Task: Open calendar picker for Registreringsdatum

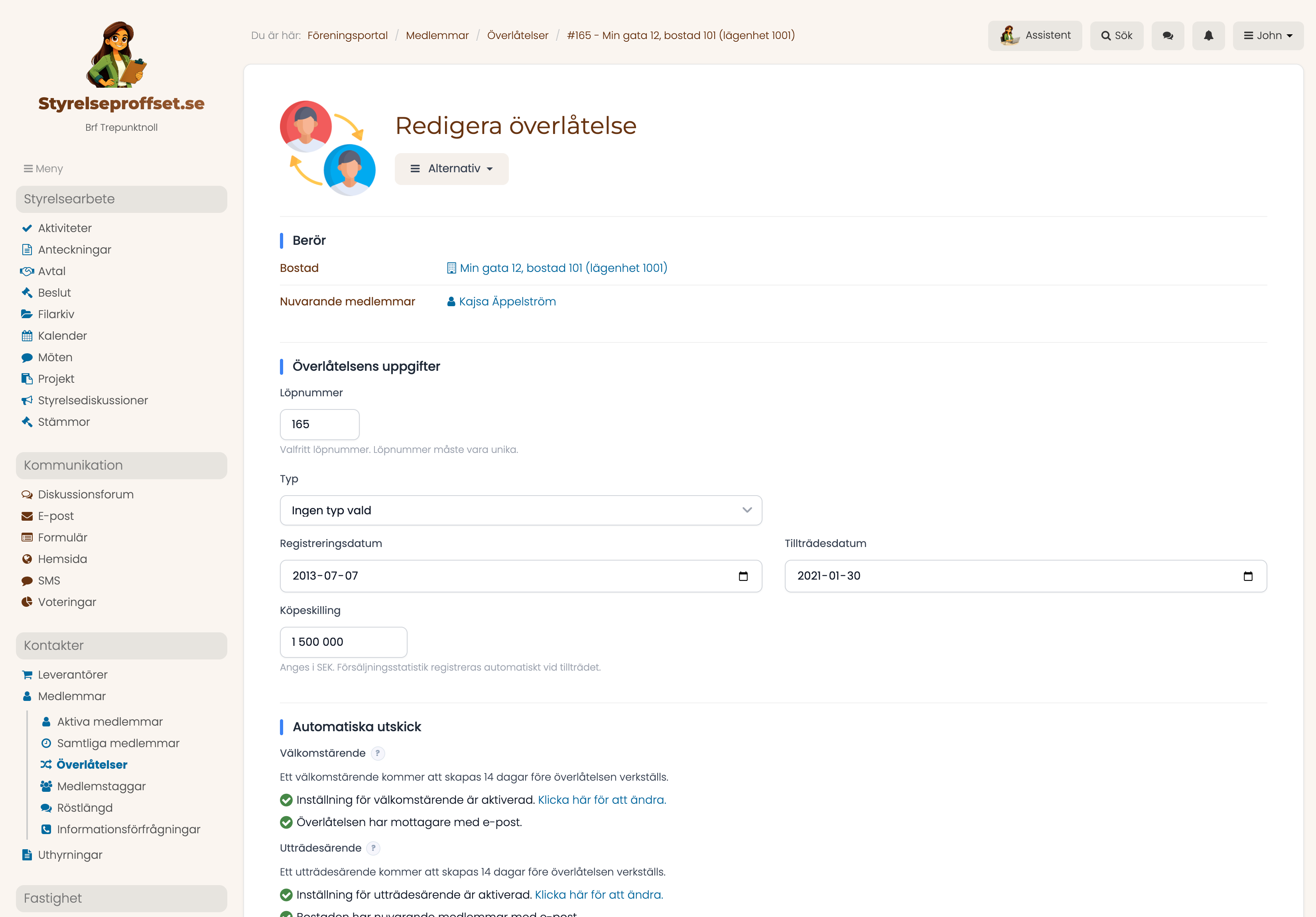Action: click(743, 576)
